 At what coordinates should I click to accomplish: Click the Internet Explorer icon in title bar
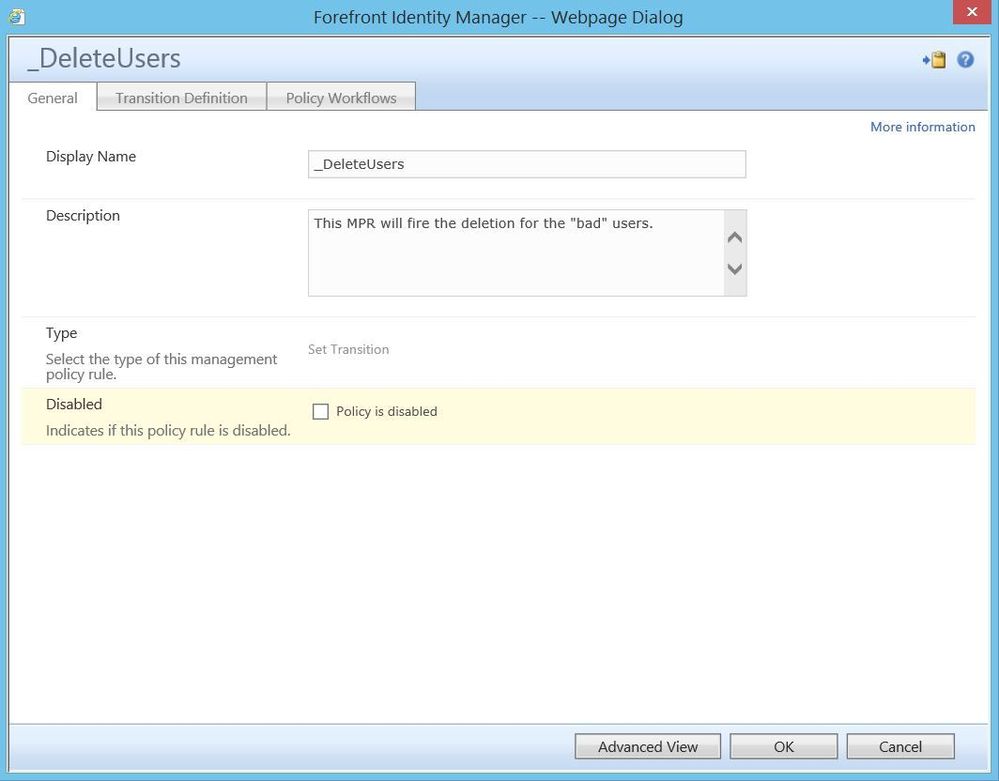click(17, 17)
